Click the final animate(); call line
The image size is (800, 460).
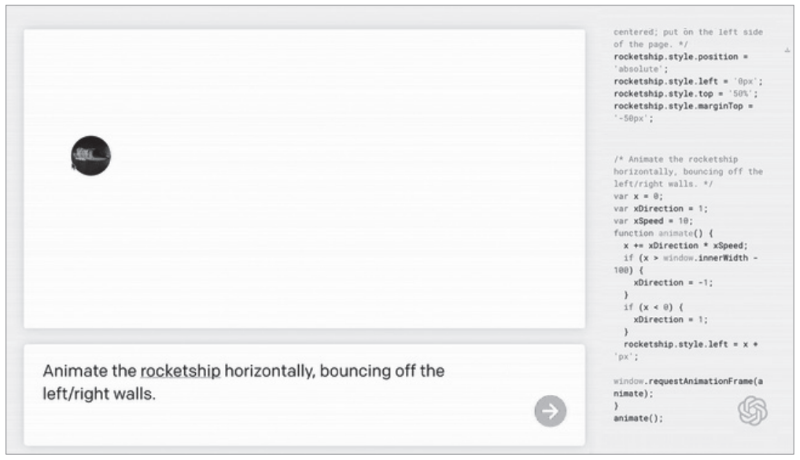[638, 418]
